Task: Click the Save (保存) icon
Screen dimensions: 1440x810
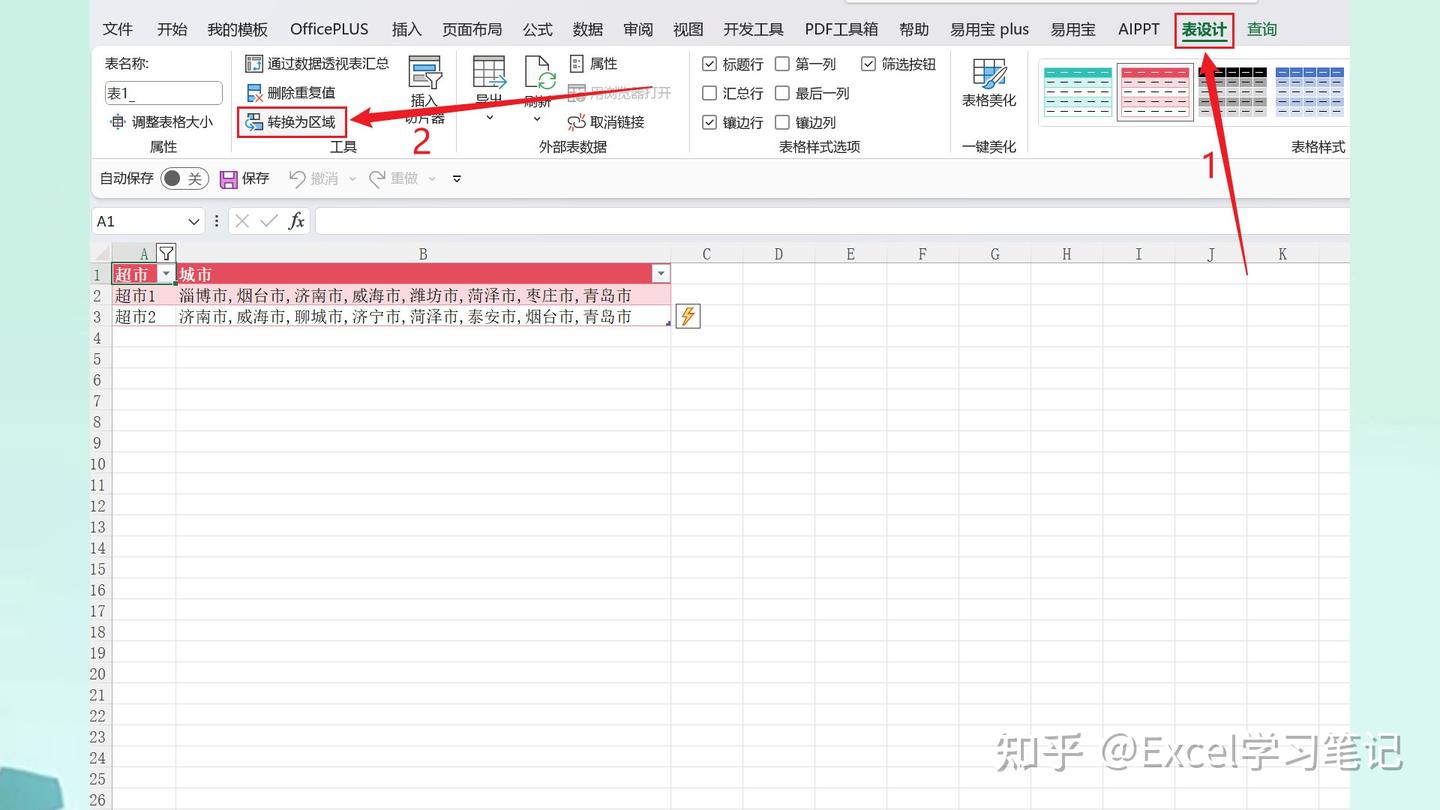Action: [229, 179]
